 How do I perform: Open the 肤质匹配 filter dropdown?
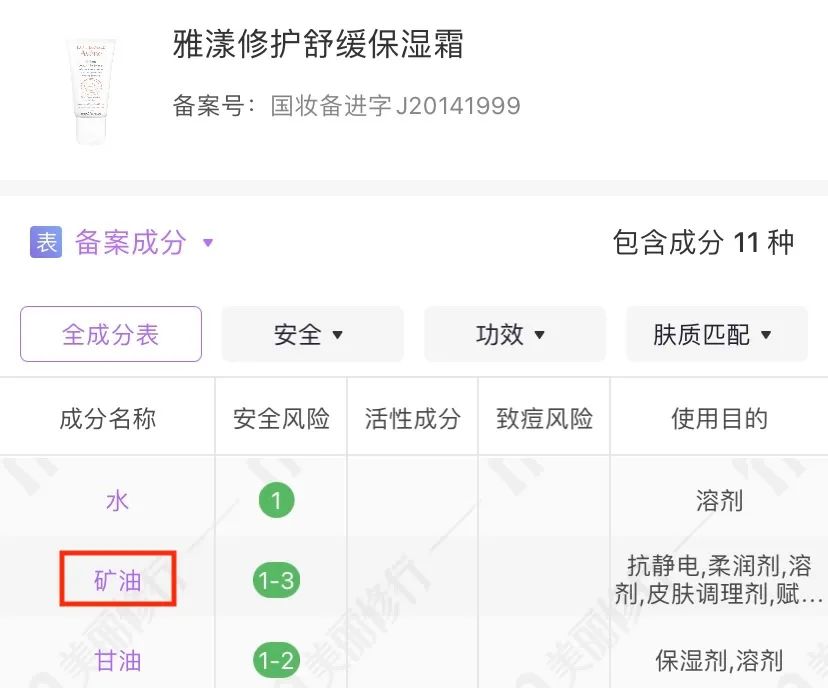(715, 334)
